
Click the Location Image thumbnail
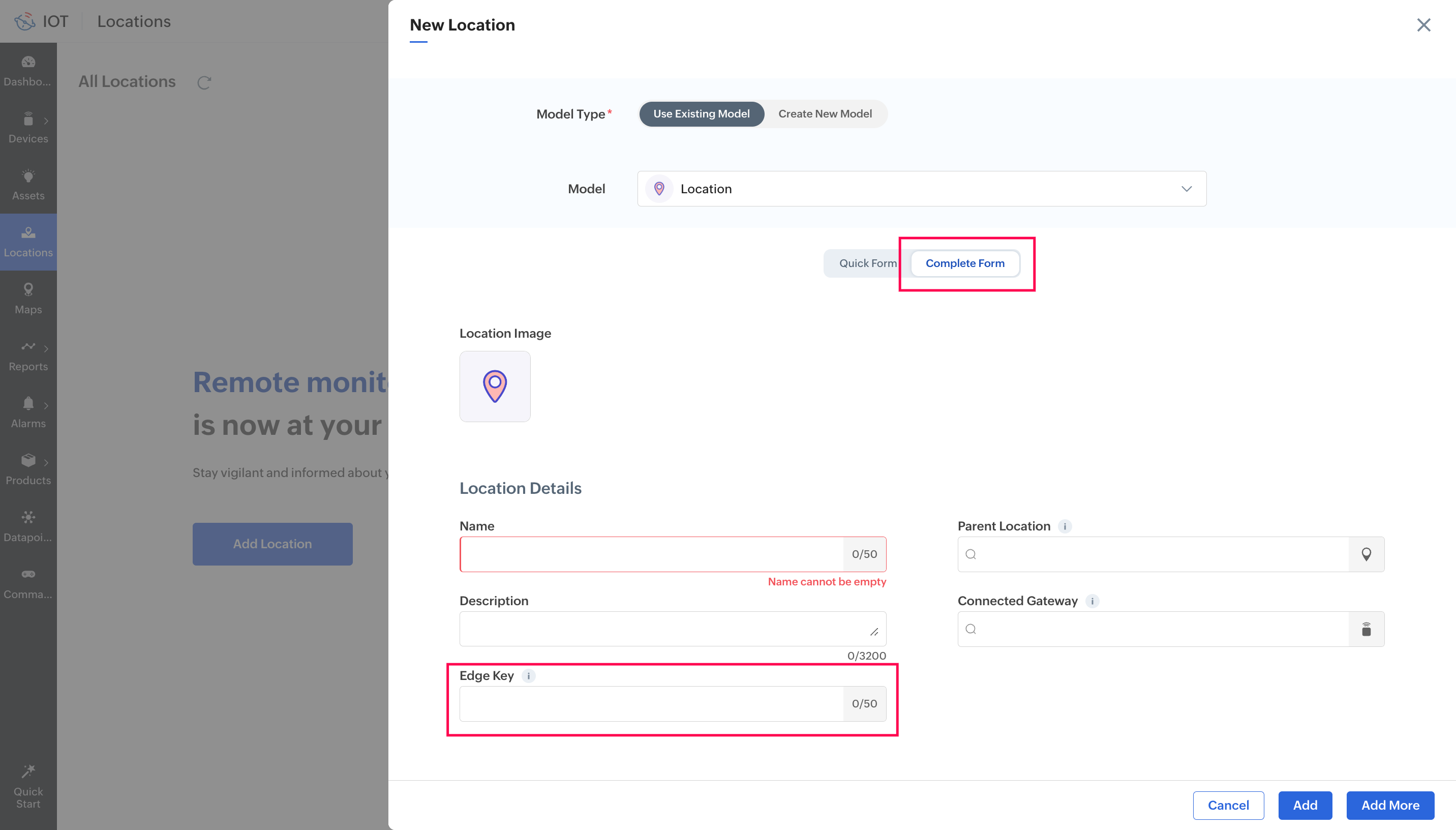495,387
